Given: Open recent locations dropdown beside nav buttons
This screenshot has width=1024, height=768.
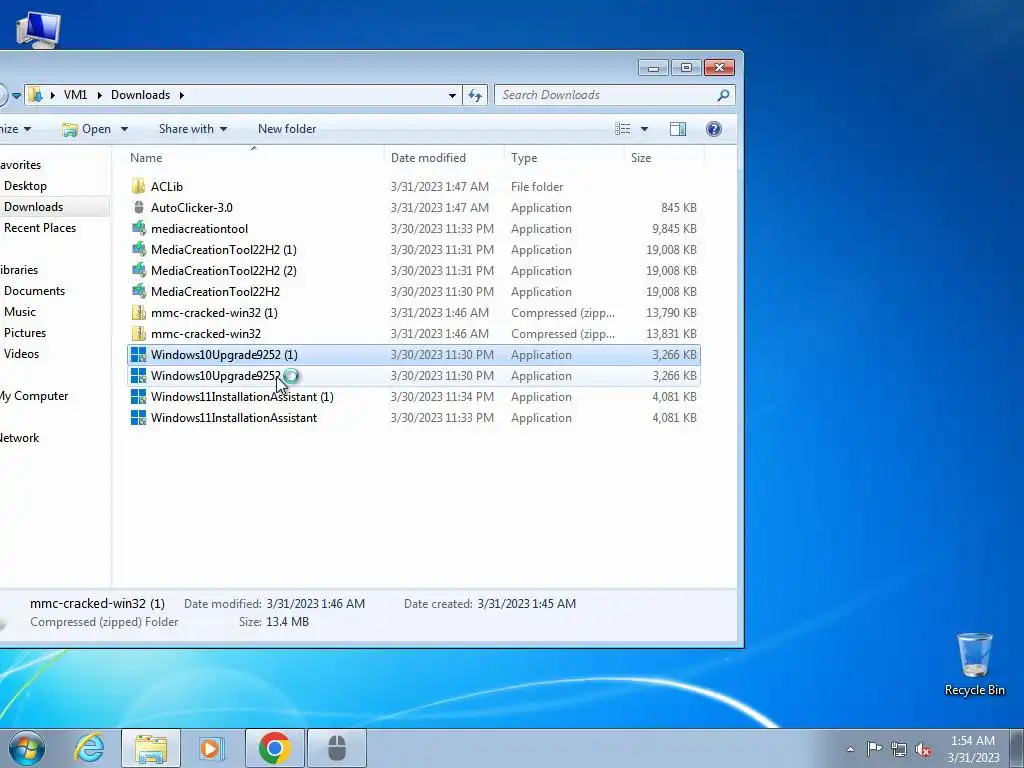Looking at the screenshot, I should click(x=16, y=95).
